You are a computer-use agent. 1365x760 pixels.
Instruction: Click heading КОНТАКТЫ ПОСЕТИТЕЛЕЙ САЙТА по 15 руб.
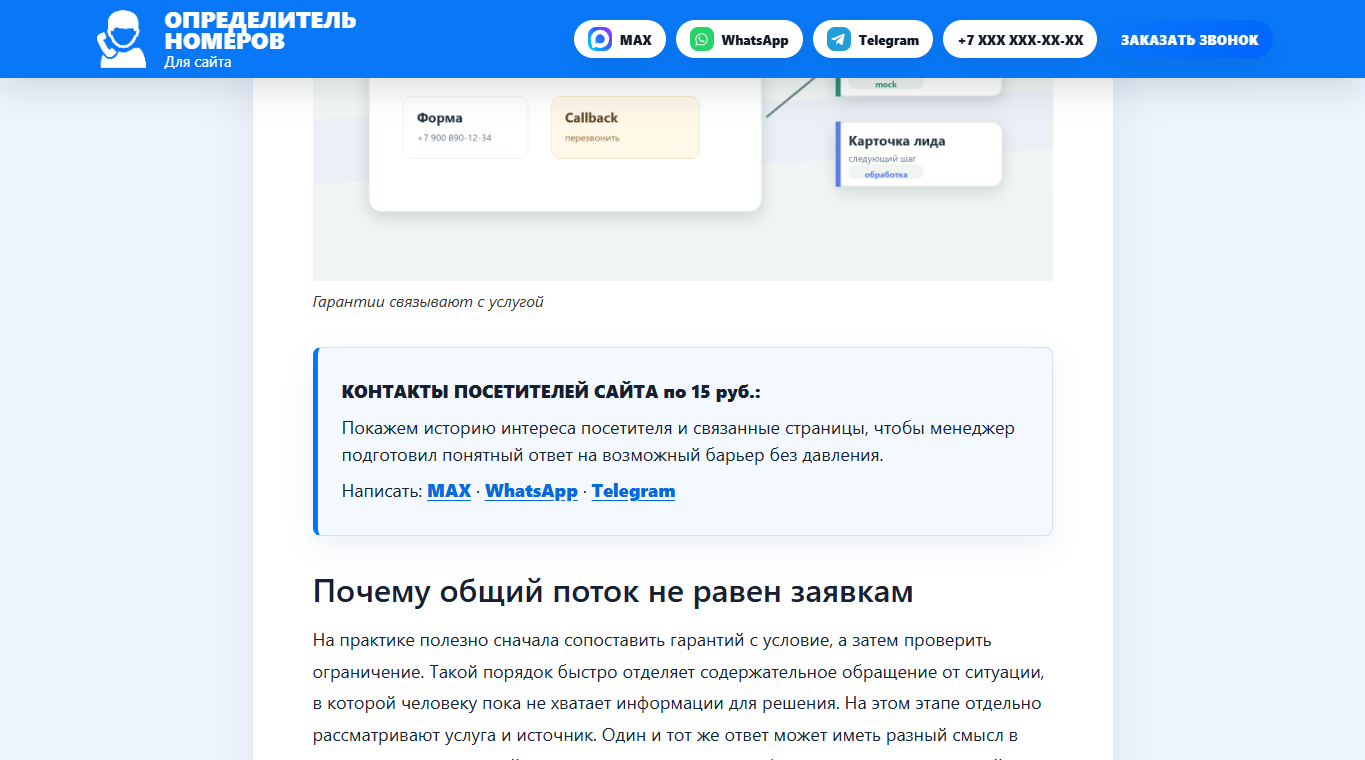(x=551, y=392)
